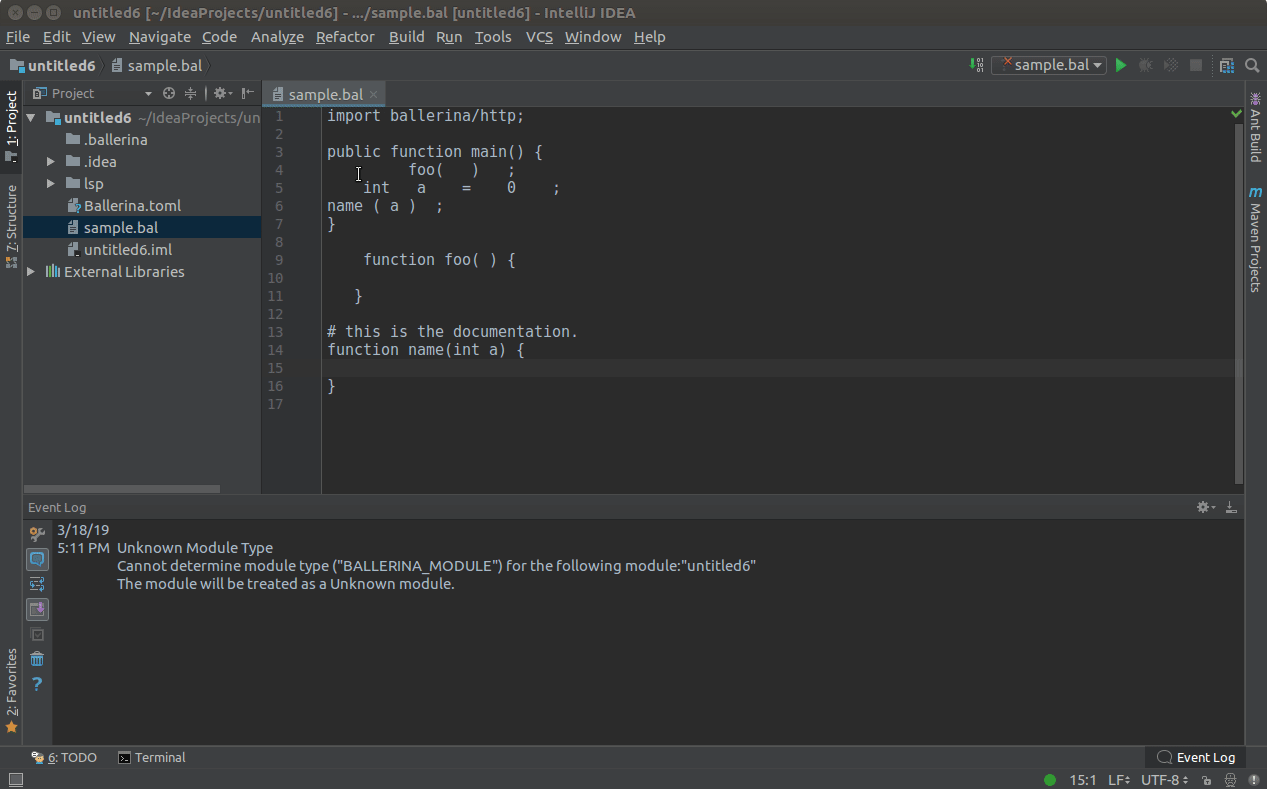Open the File menu
1267x789 pixels.
click(18, 37)
